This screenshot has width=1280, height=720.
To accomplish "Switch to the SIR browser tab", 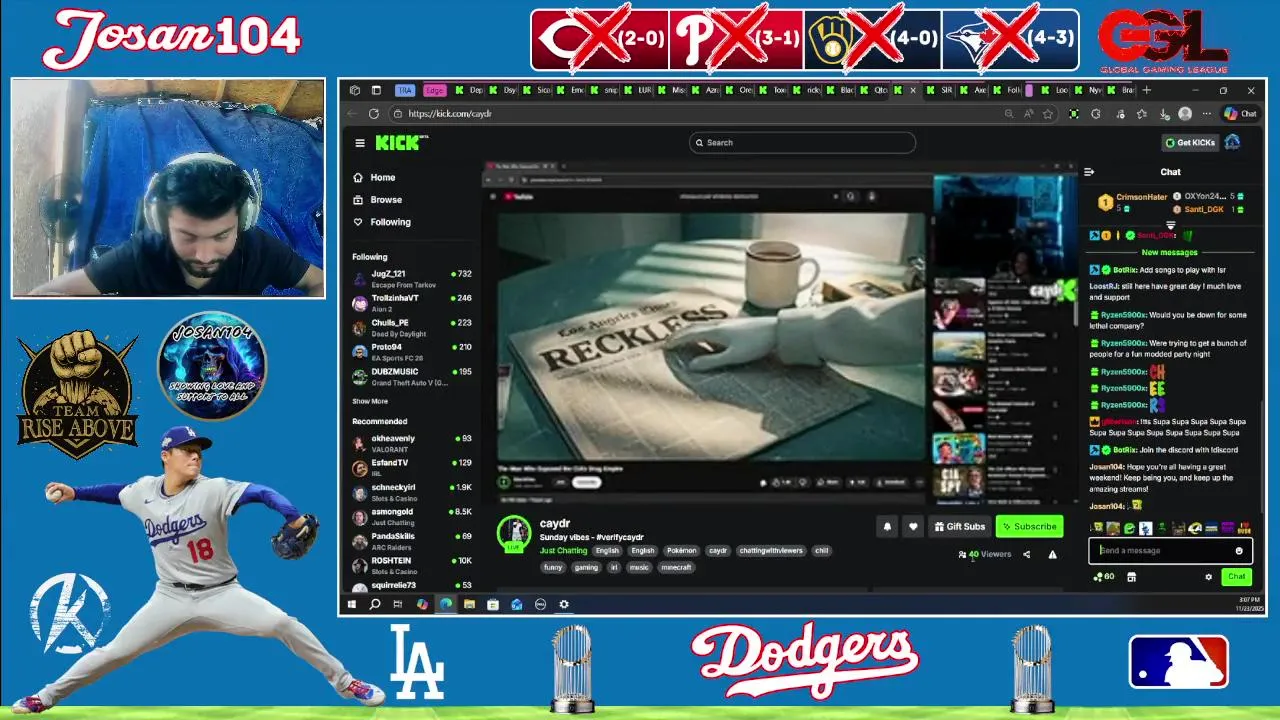I will (x=940, y=90).
